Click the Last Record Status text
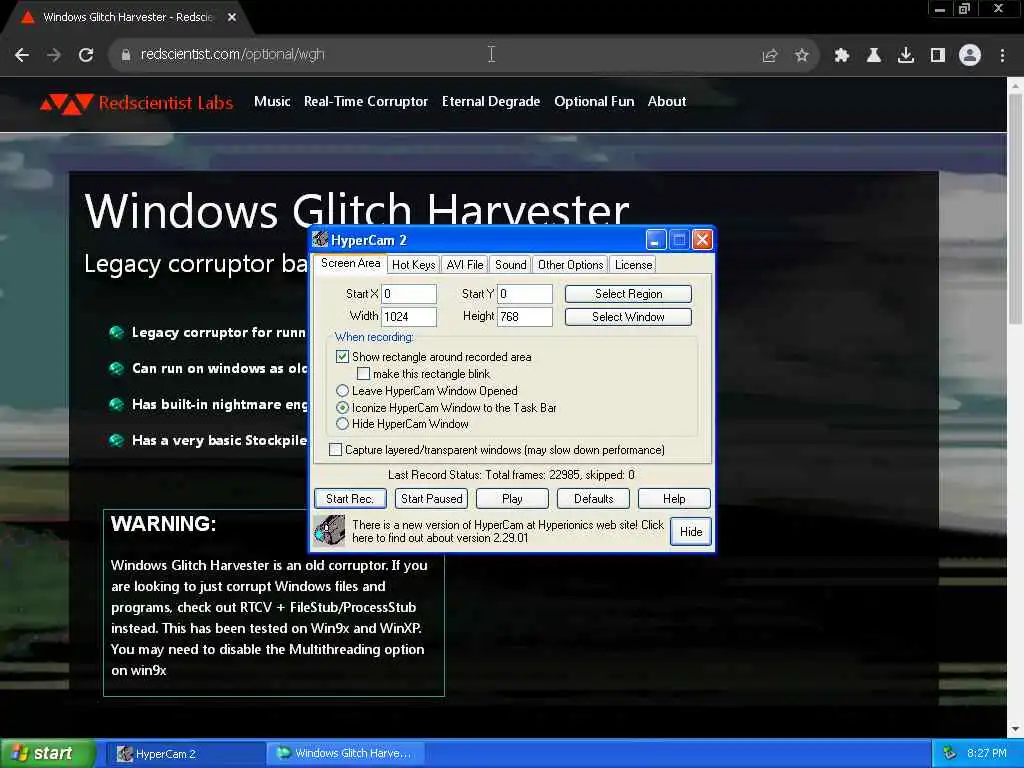The width and height of the screenshot is (1024, 768). (511, 475)
